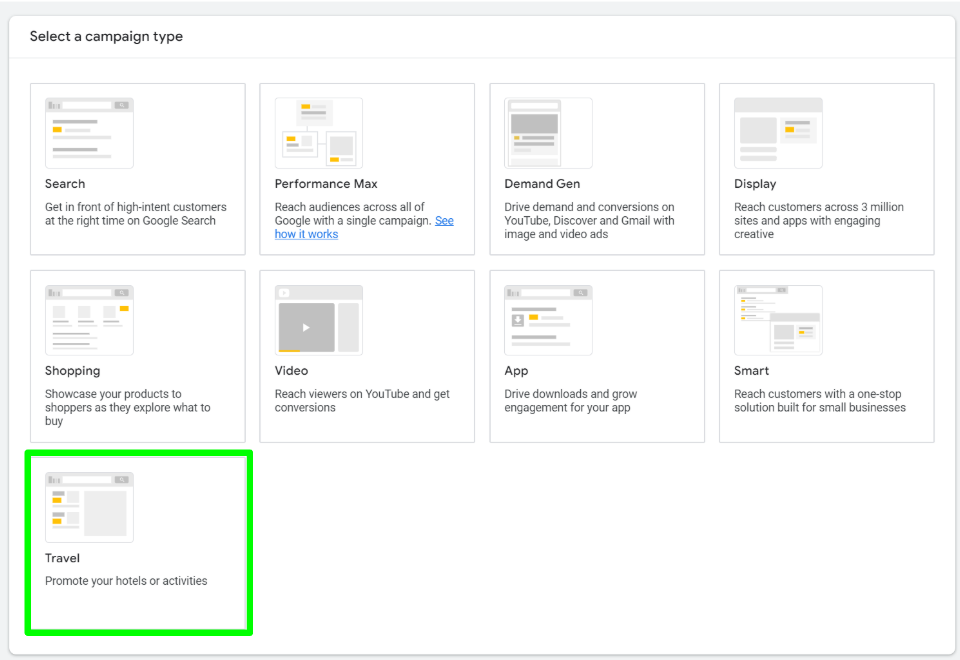Click the Display campaign layout icon
This screenshot has height=660, width=960.
tap(778, 133)
